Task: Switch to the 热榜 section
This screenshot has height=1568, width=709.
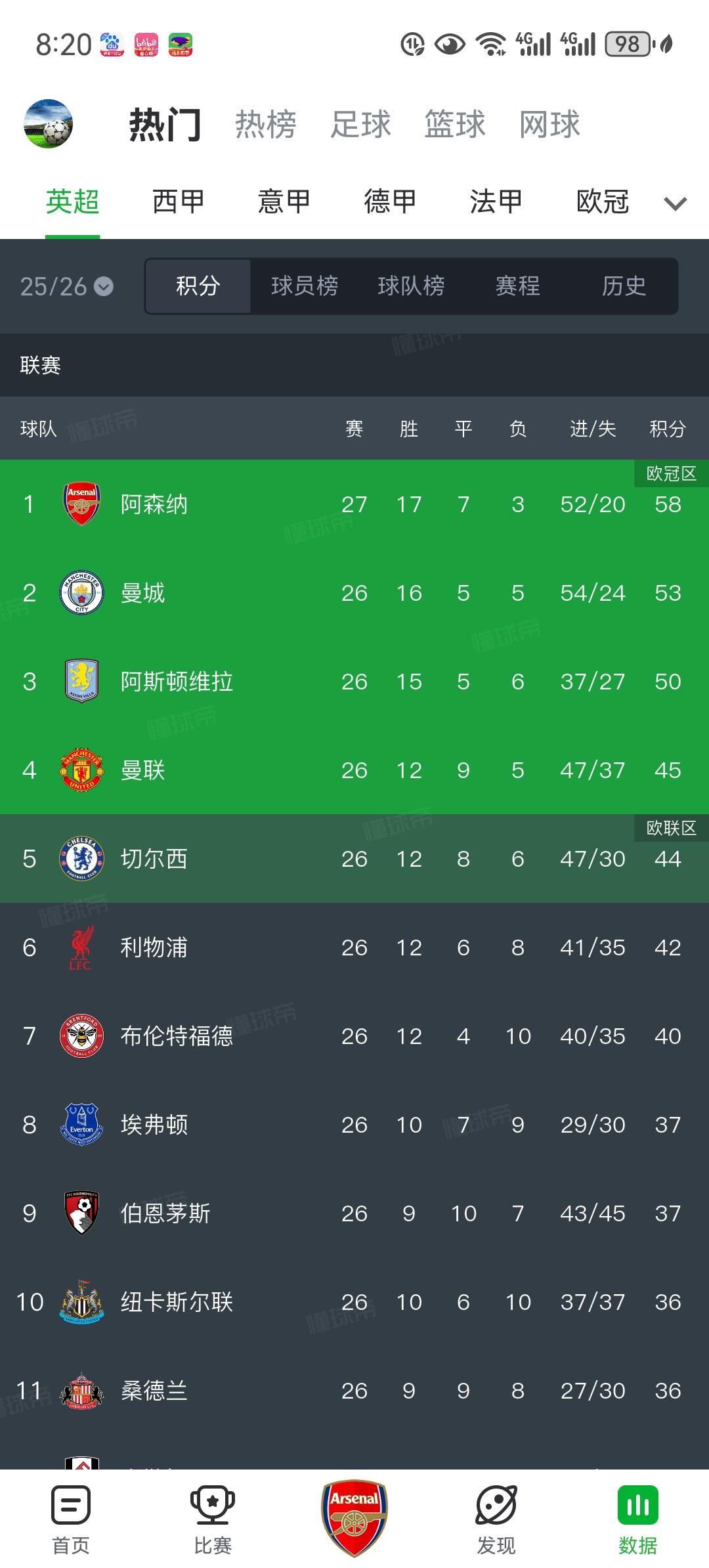Action: click(x=265, y=125)
